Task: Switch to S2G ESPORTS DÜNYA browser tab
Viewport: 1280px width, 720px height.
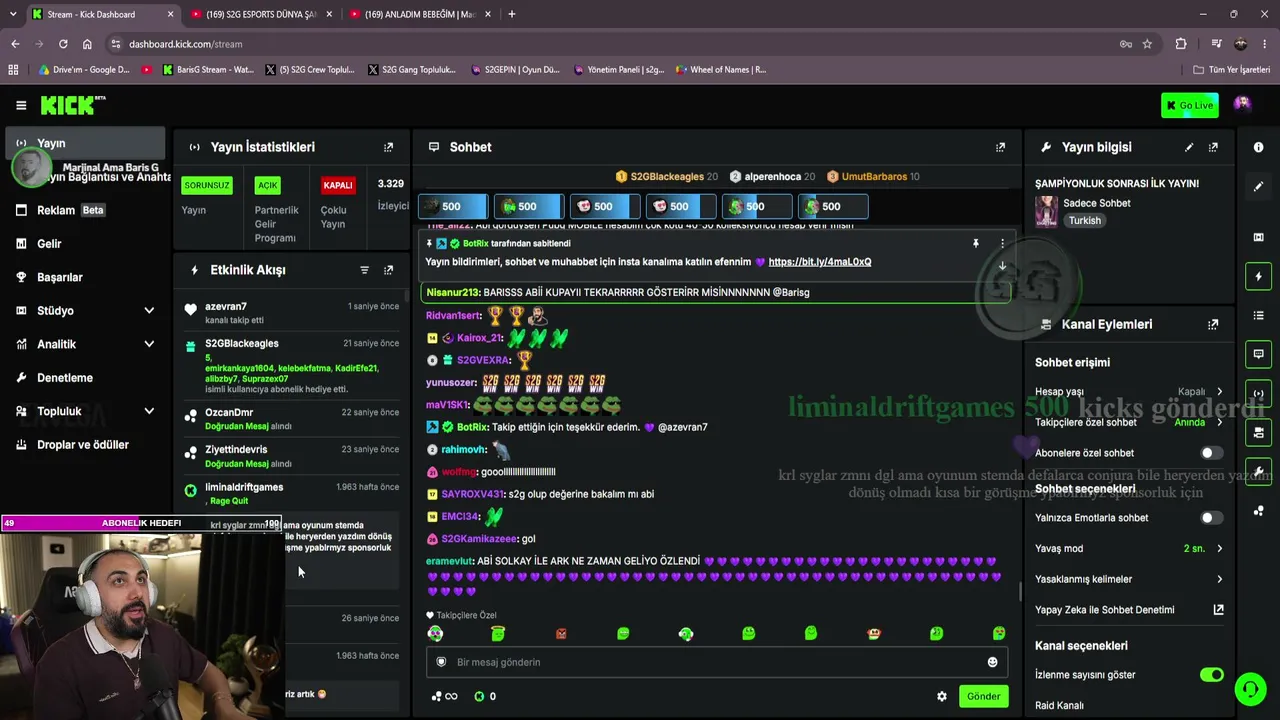Action: 260,14
